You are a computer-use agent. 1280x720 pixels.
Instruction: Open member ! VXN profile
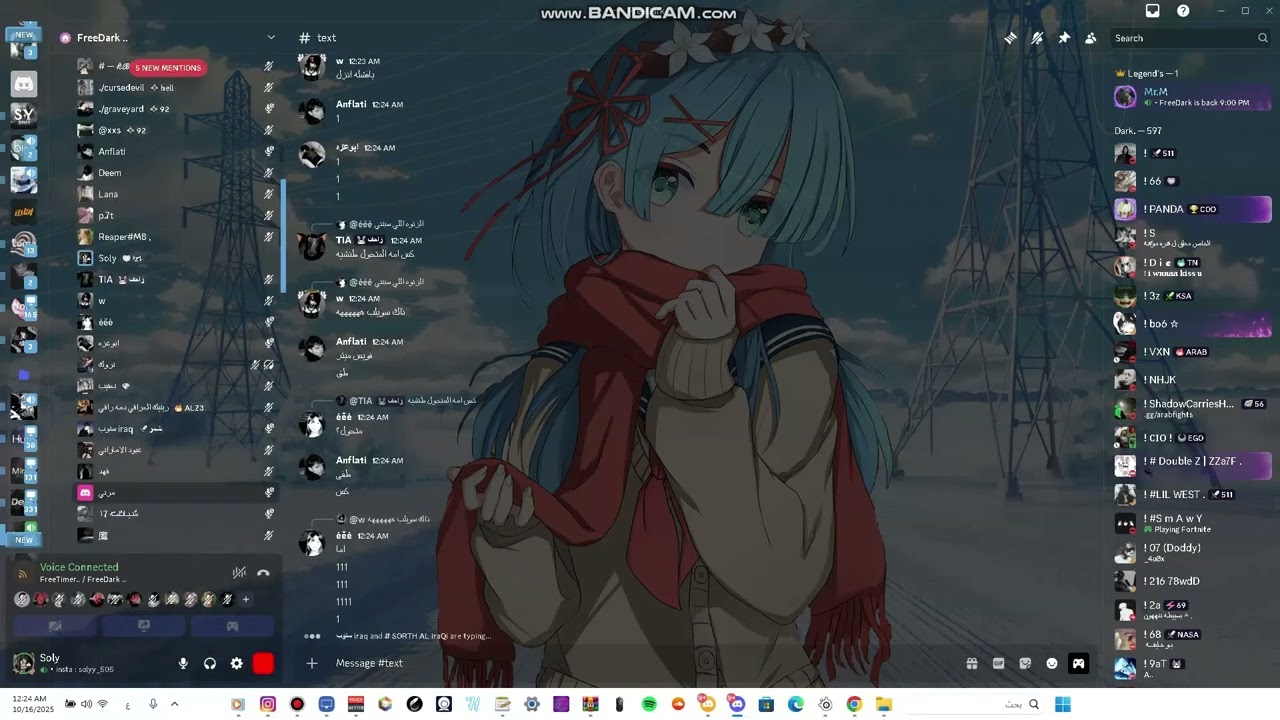[x=1192, y=352]
